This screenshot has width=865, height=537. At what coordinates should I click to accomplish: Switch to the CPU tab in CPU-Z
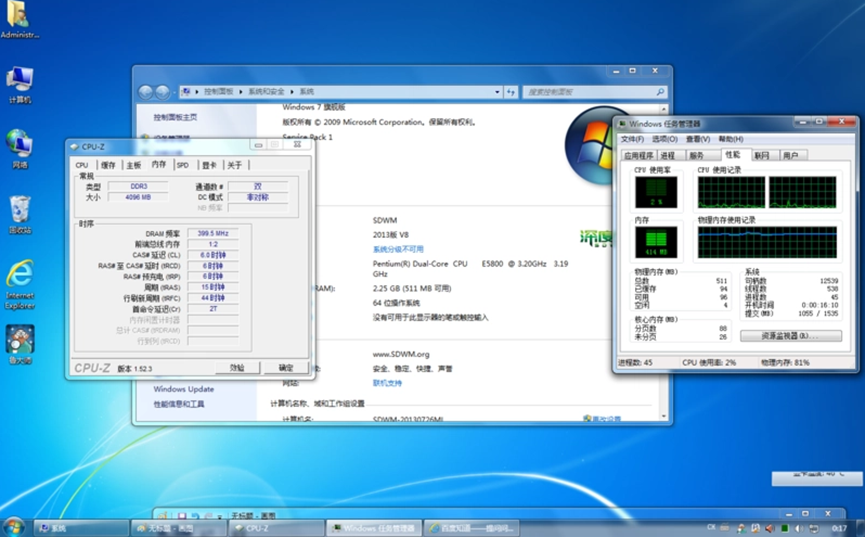82,165
